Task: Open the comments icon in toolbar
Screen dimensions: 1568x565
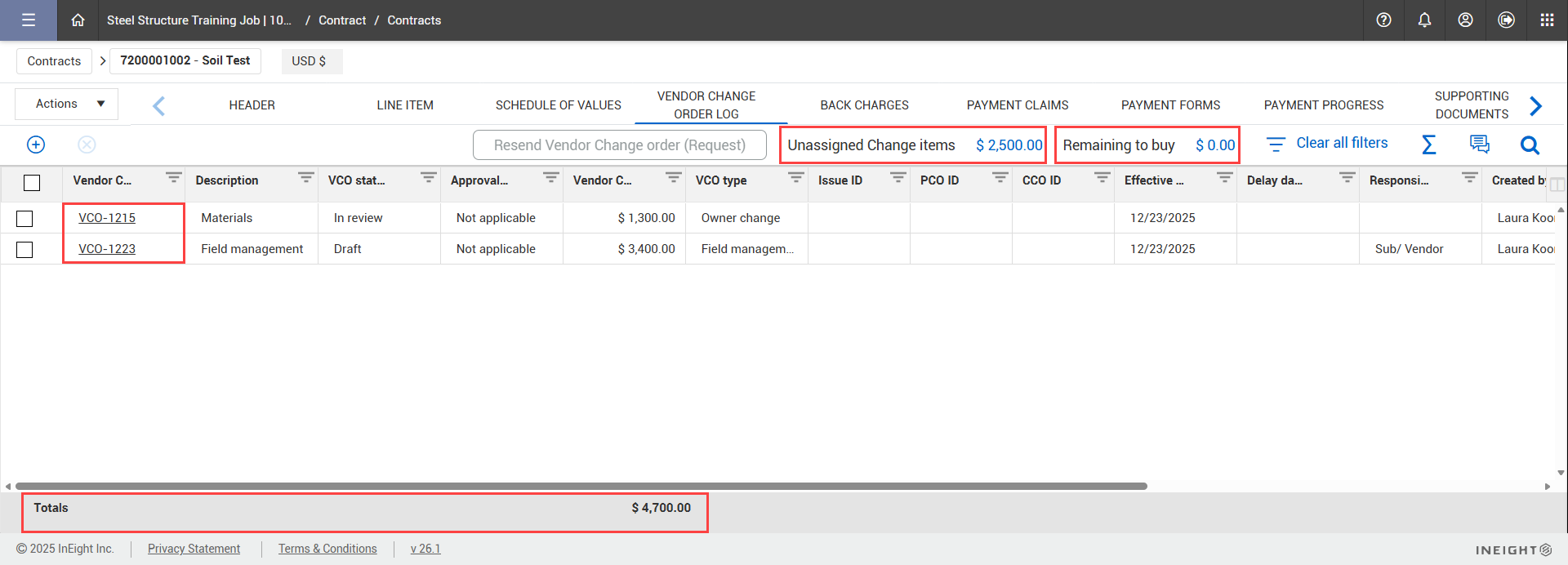Action: (1479, 145)
